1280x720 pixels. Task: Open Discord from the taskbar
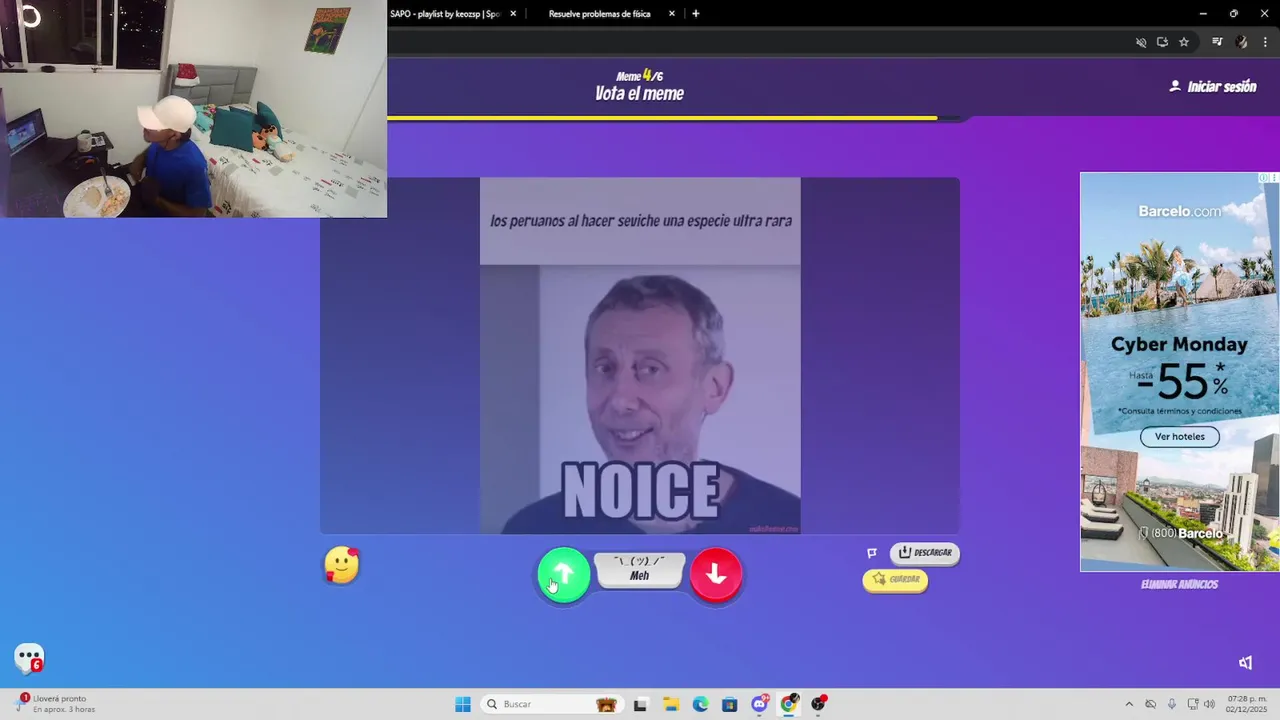[x=760, y=704]
